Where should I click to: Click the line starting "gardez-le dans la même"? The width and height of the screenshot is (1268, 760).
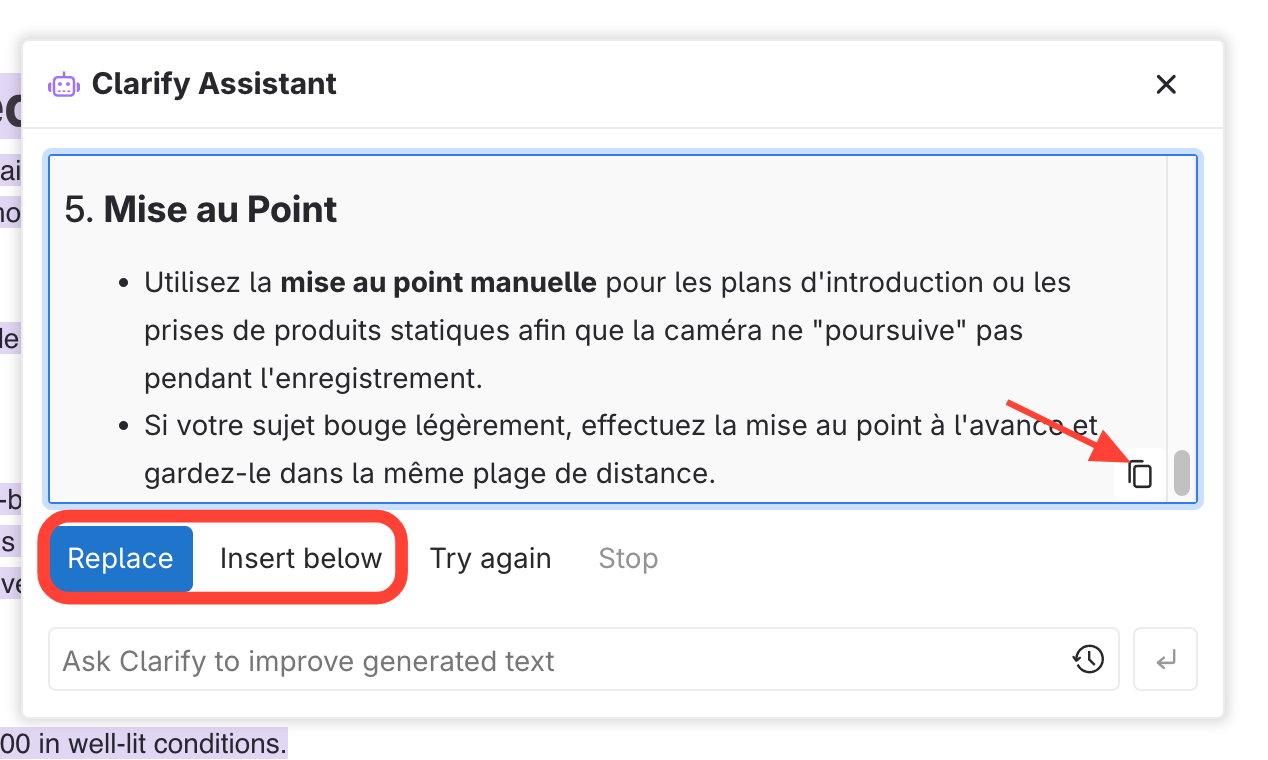point(430,473)
